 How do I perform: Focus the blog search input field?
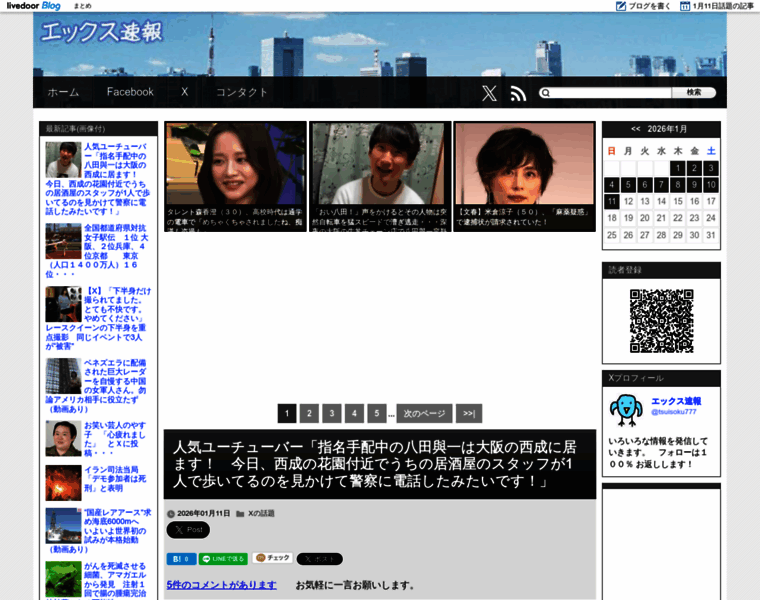click(611, 93)
